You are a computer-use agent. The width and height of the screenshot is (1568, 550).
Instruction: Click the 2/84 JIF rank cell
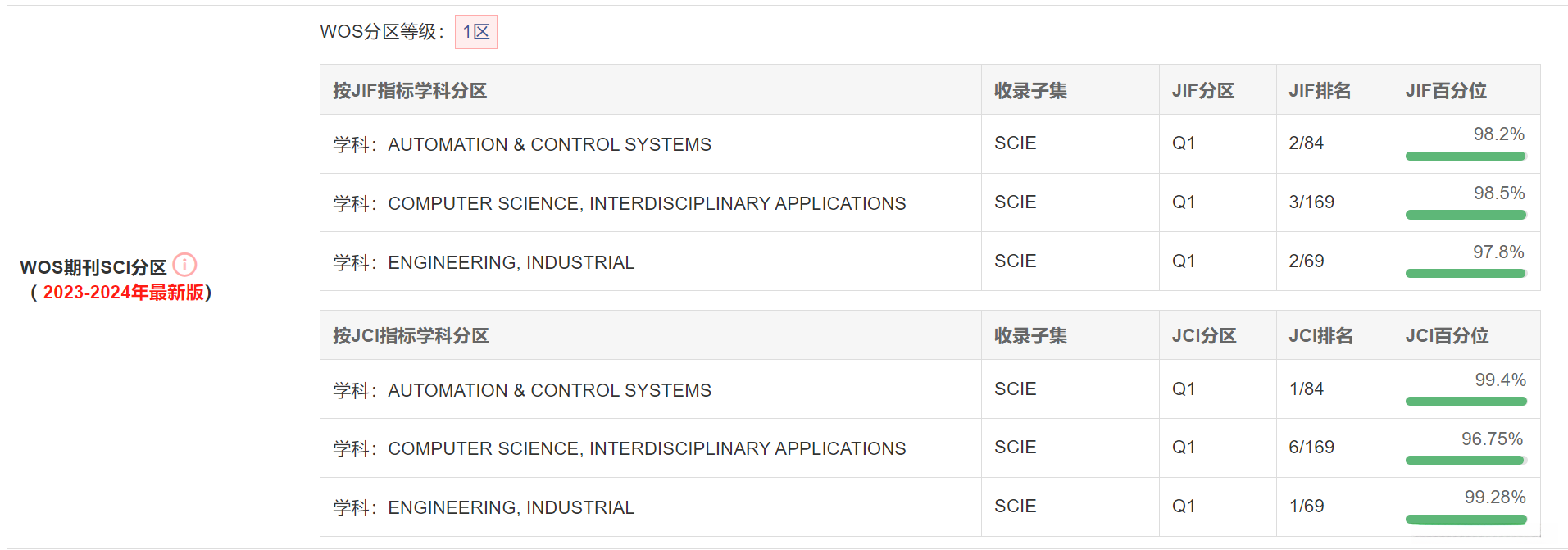pyautogui.click(x=1306, y=143)
